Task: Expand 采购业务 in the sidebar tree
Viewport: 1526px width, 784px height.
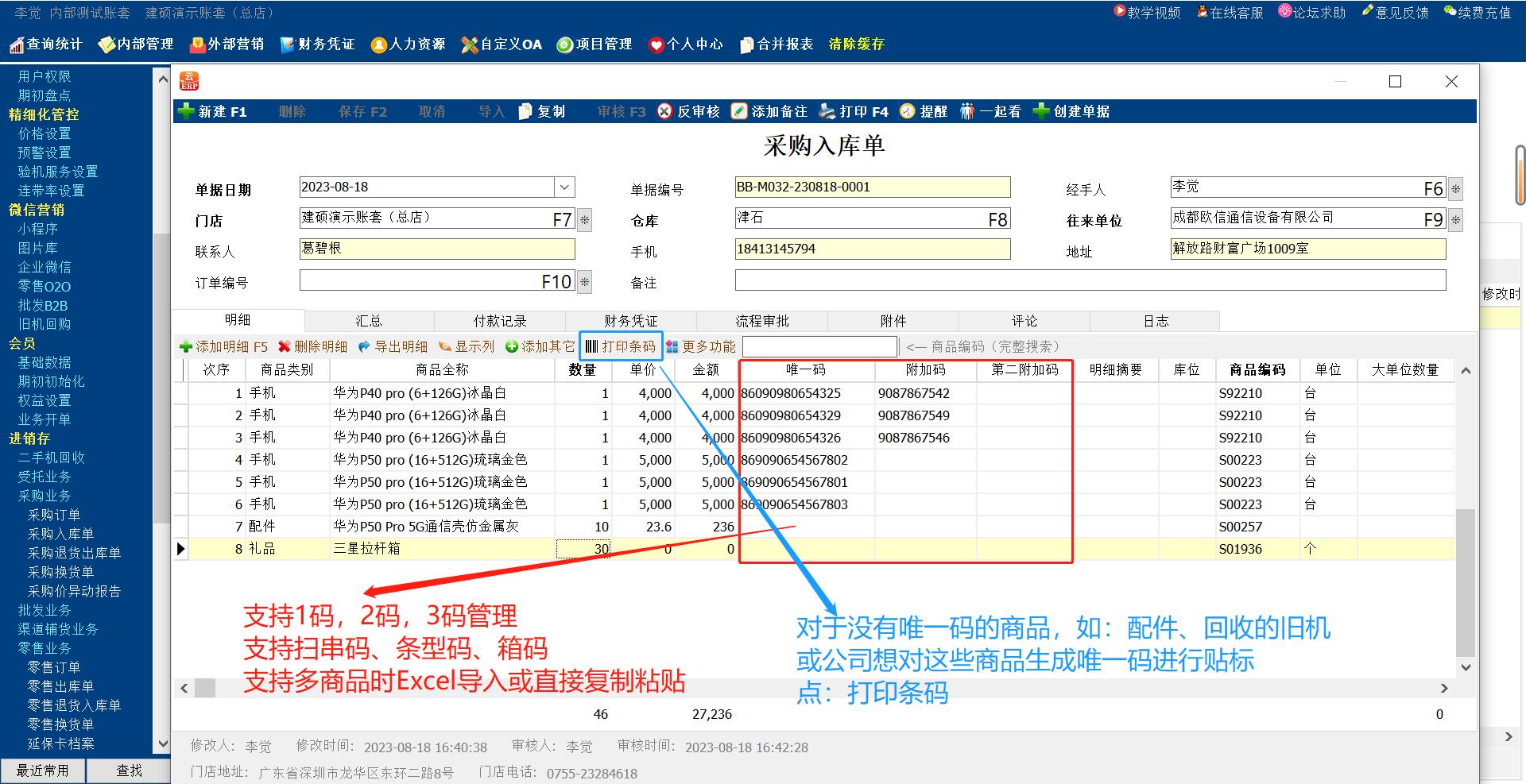Action: click(45, 496)
